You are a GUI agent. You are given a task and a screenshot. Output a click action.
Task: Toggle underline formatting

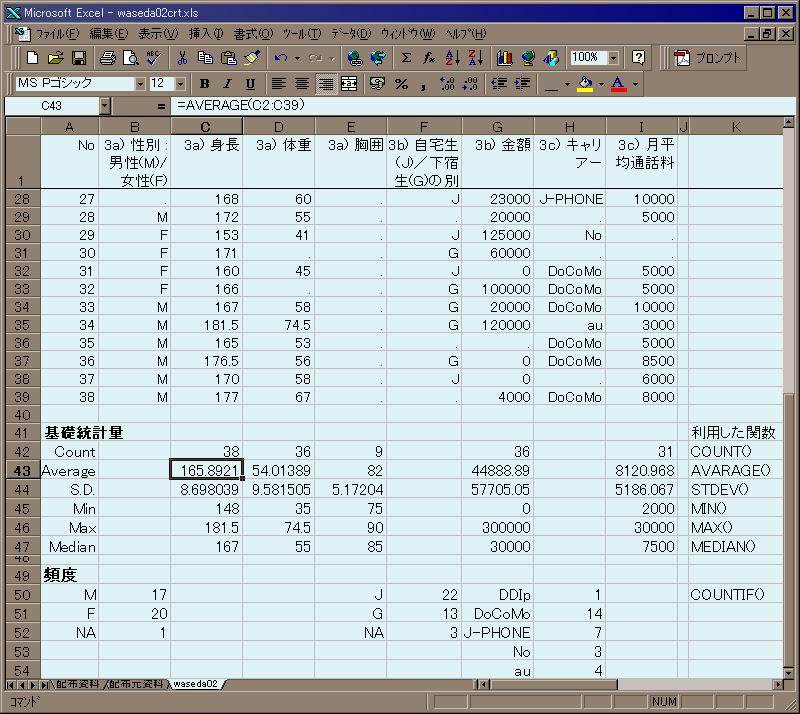pos(249,84)
